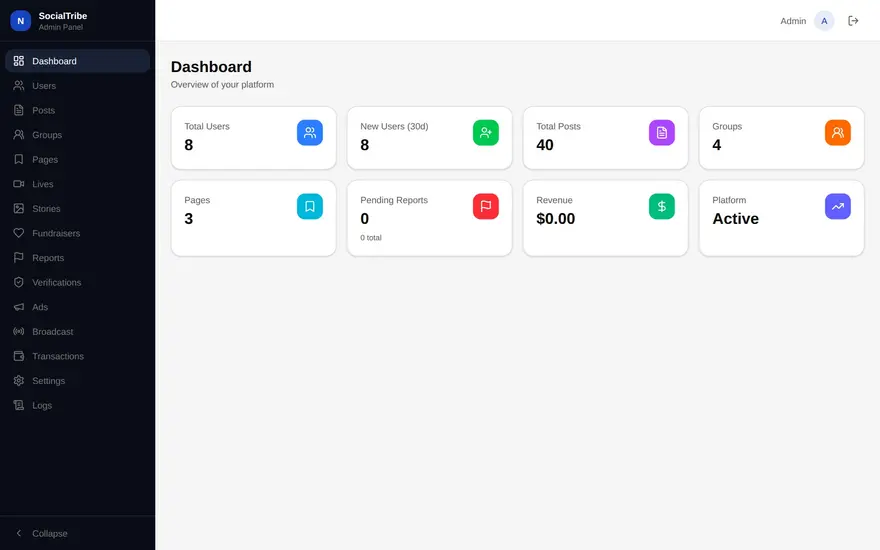Click '0 total' under Pending Reports
This screenshot has height=550, width=880.
tap(370, 237)
